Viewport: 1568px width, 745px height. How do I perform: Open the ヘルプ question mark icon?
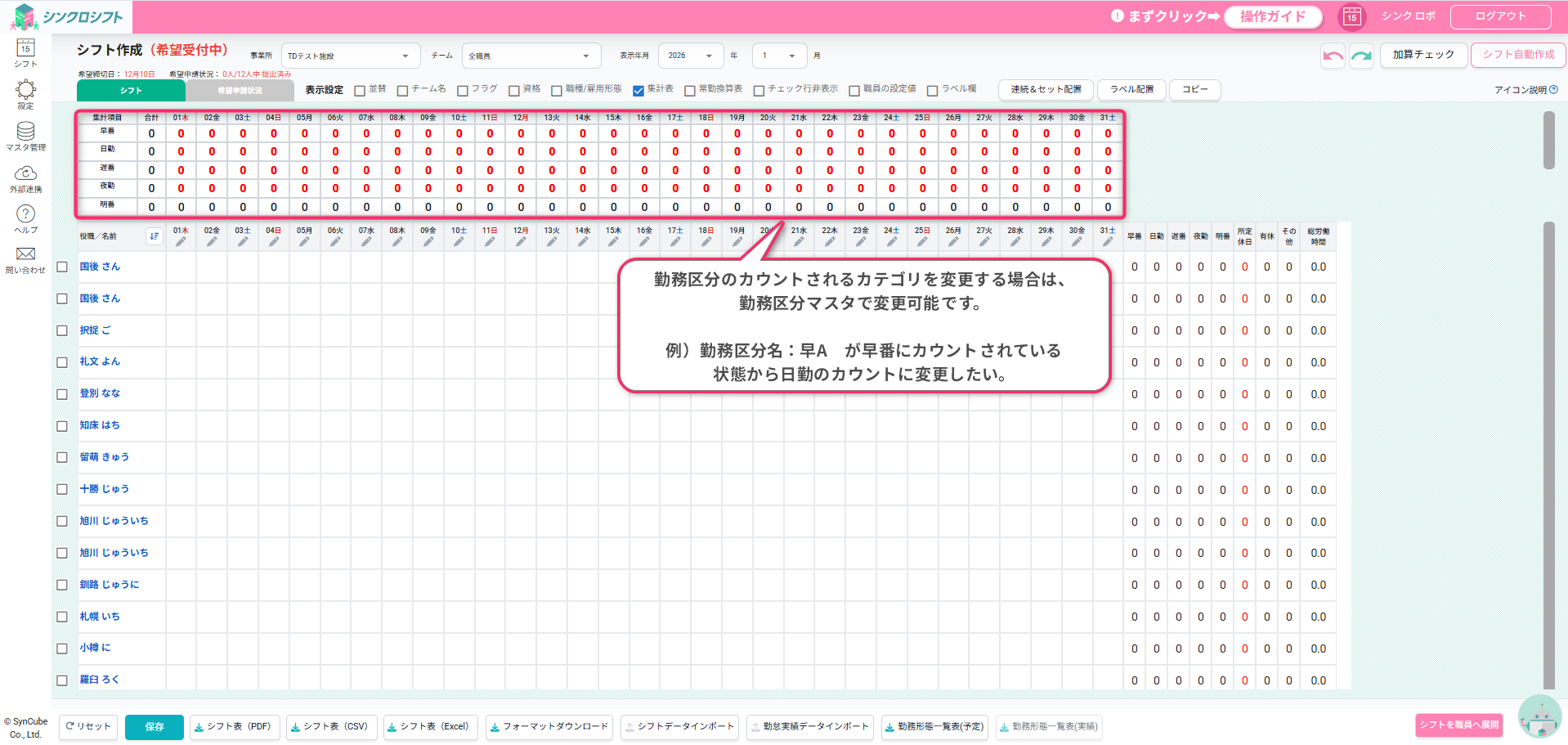pos(25,214)
